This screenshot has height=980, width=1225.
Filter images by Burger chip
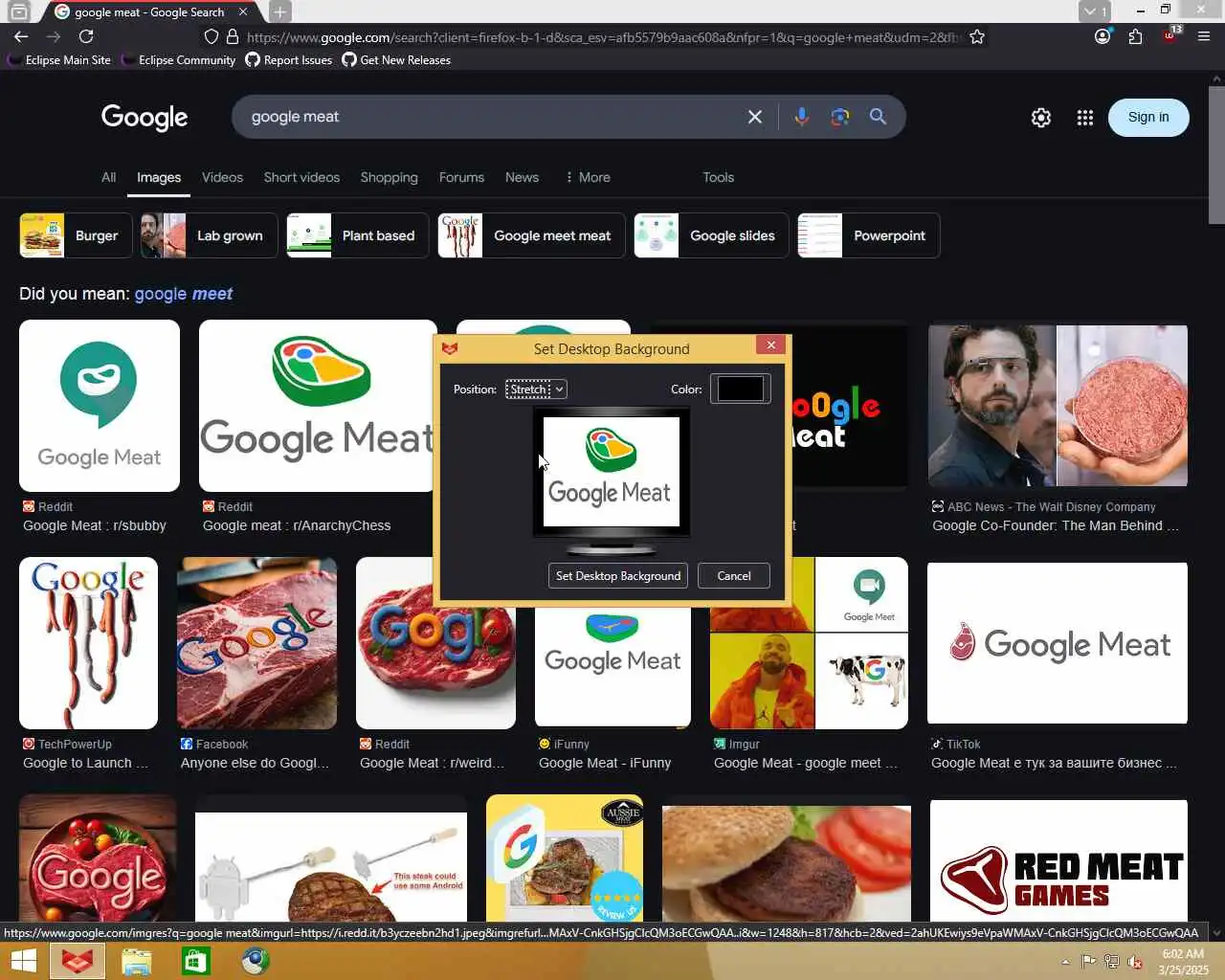click(76, 235)
